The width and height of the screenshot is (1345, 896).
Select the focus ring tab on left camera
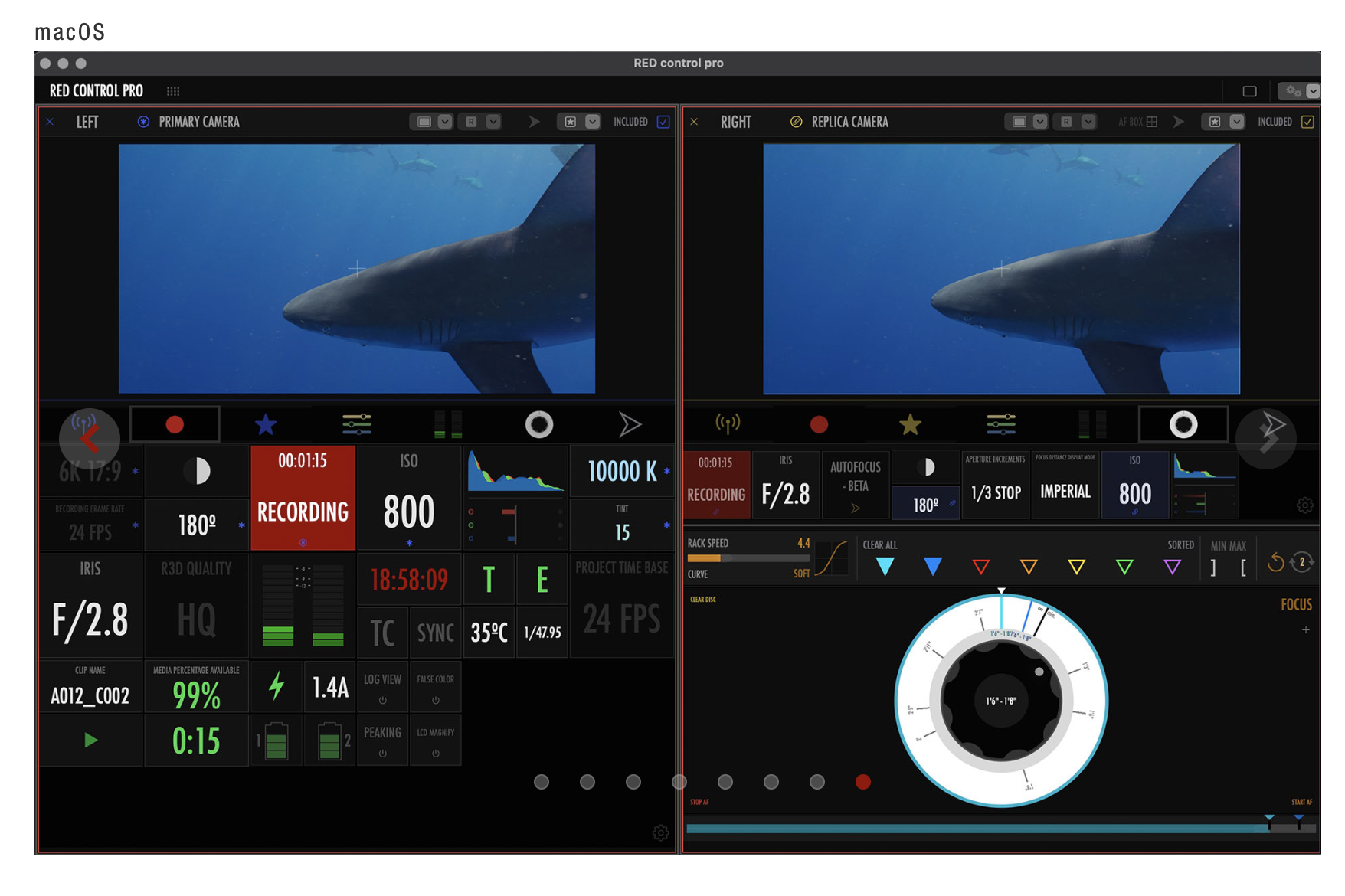point(538,424)
